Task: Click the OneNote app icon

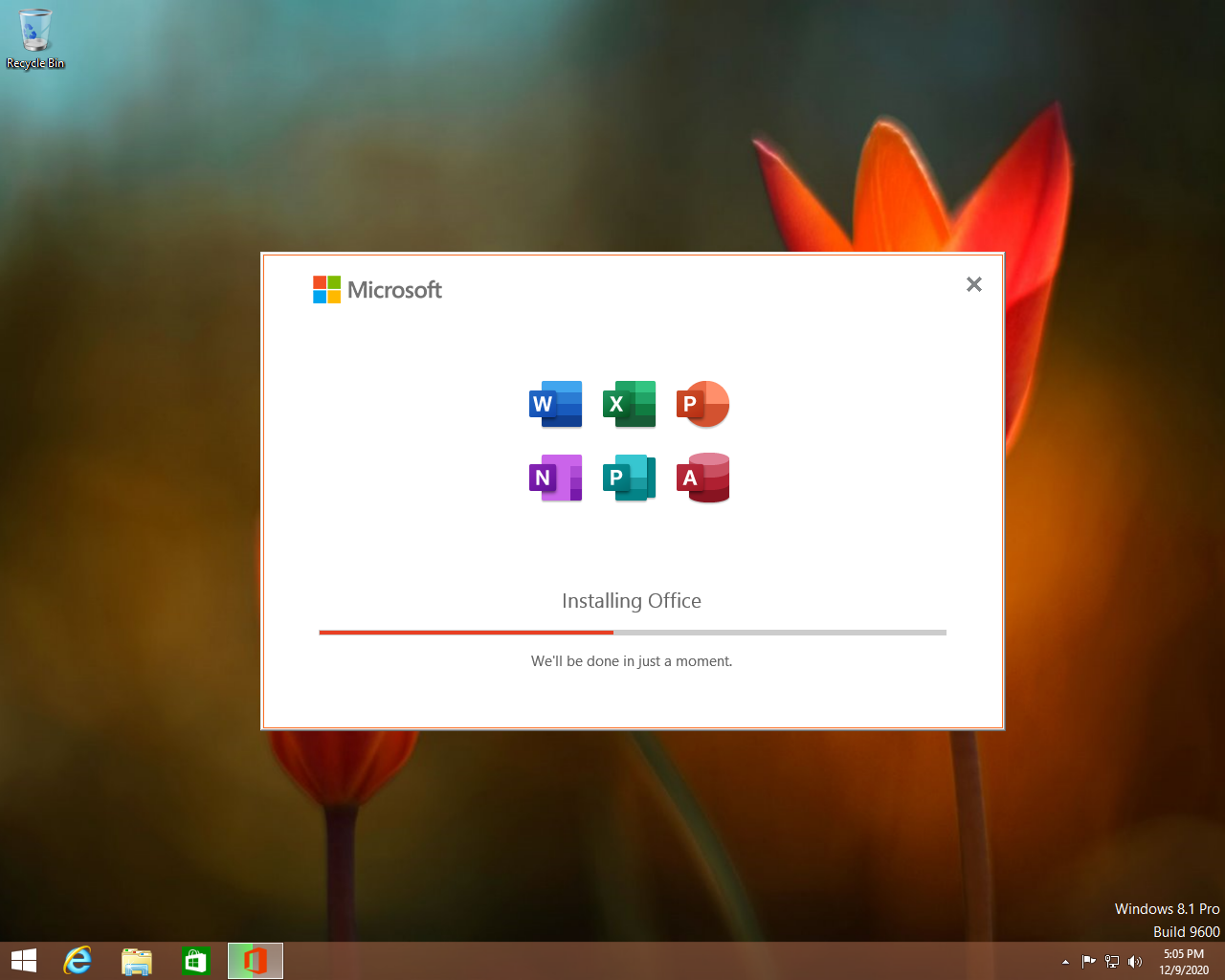Action: pos(556,478)
